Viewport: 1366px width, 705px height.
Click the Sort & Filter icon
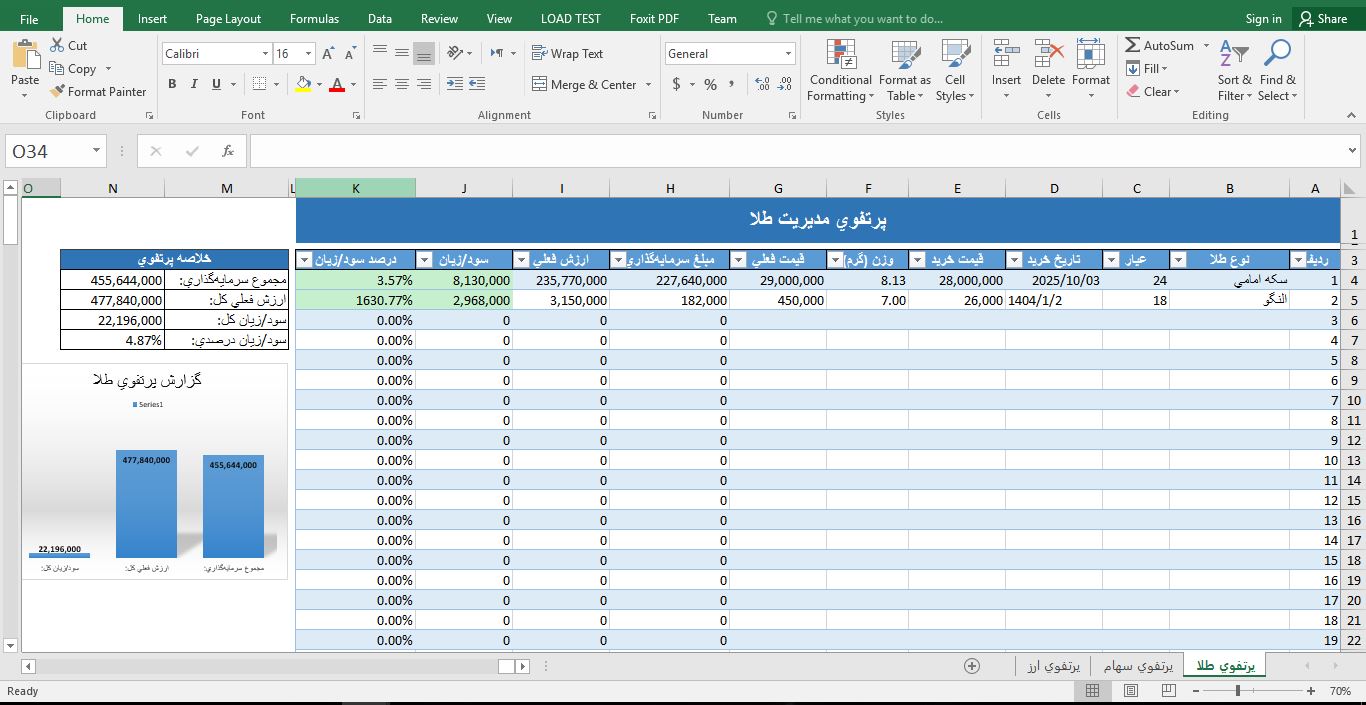[1234, 55]
